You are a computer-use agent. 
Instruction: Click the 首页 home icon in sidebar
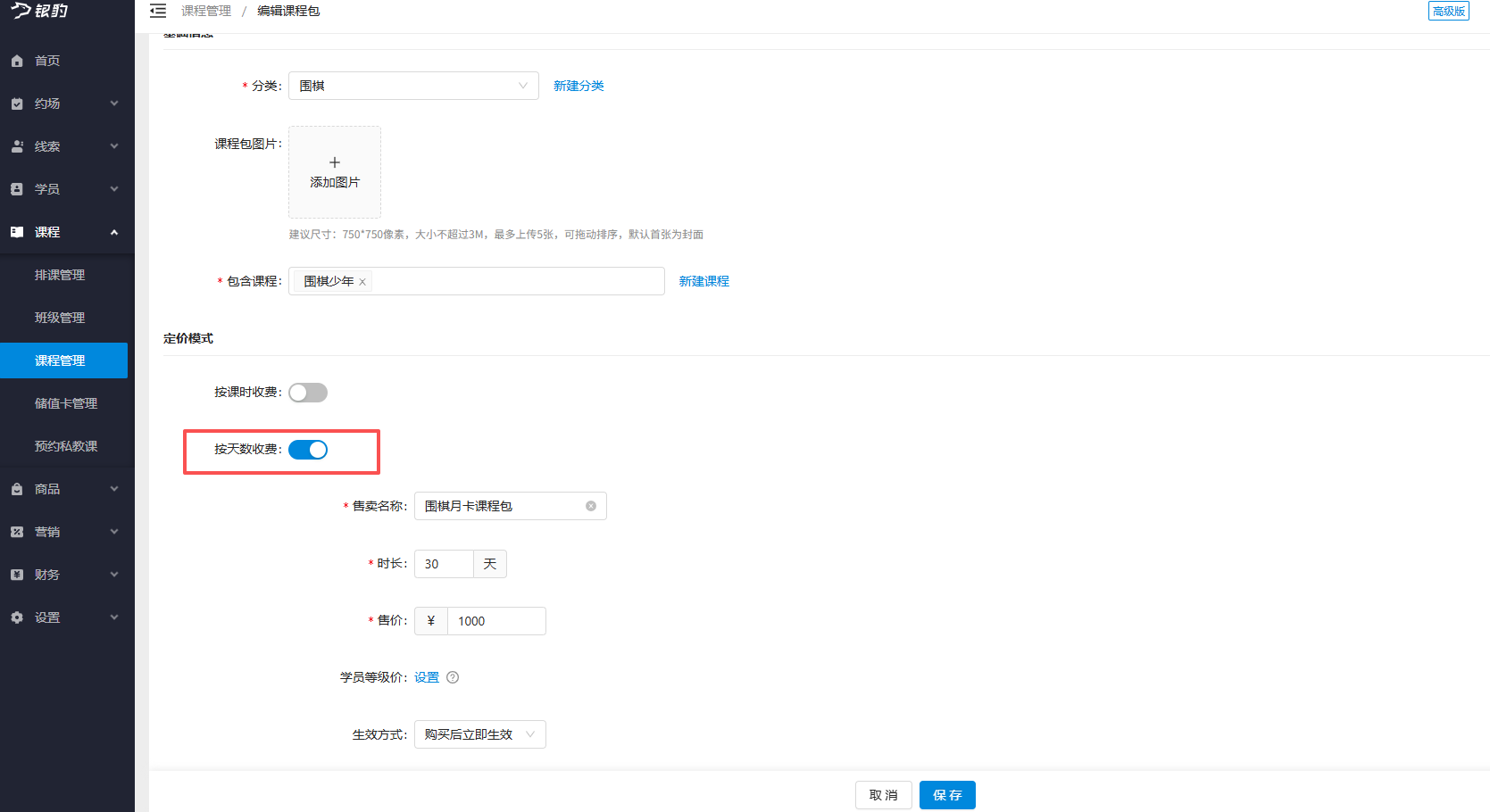coord(17,60)
